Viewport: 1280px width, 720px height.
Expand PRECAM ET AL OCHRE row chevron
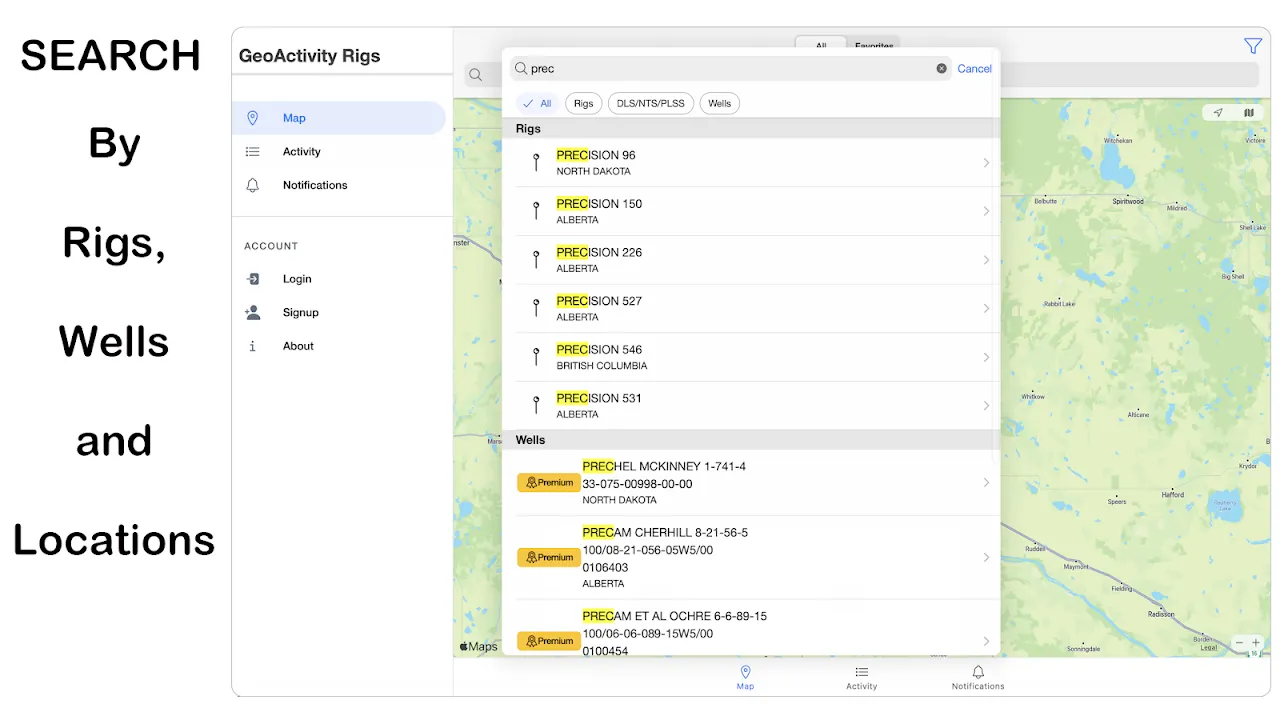tap(986, 641)
